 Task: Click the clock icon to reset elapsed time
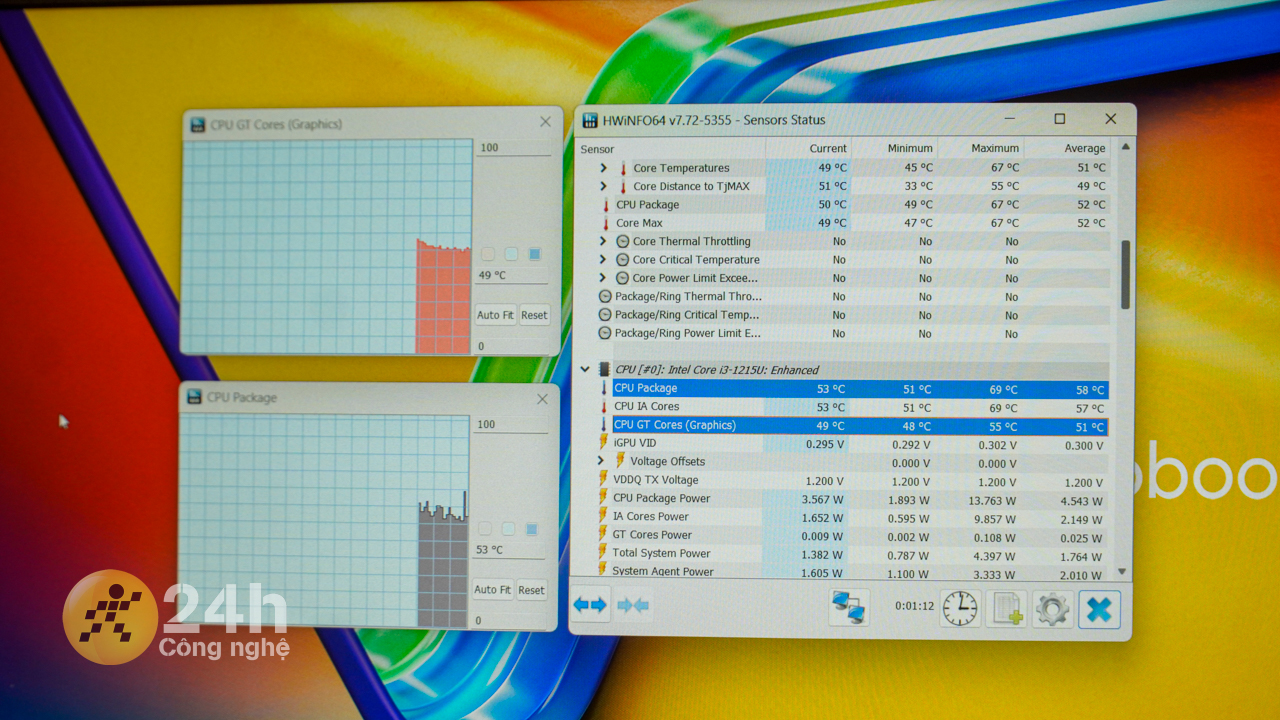tap(960, 608)
